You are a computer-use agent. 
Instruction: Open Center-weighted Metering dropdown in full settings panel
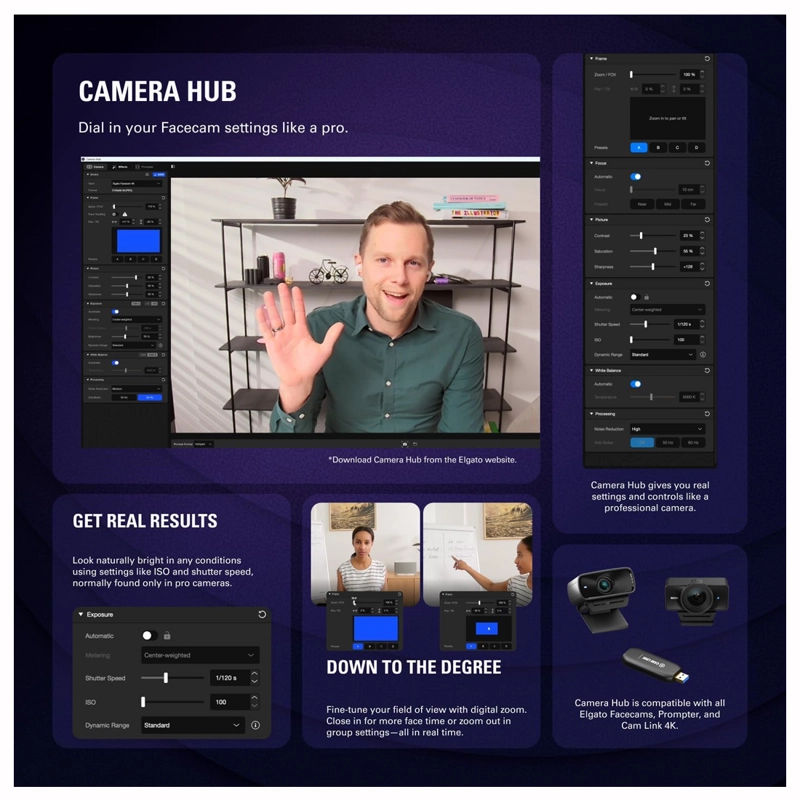[x=667, y=310]
